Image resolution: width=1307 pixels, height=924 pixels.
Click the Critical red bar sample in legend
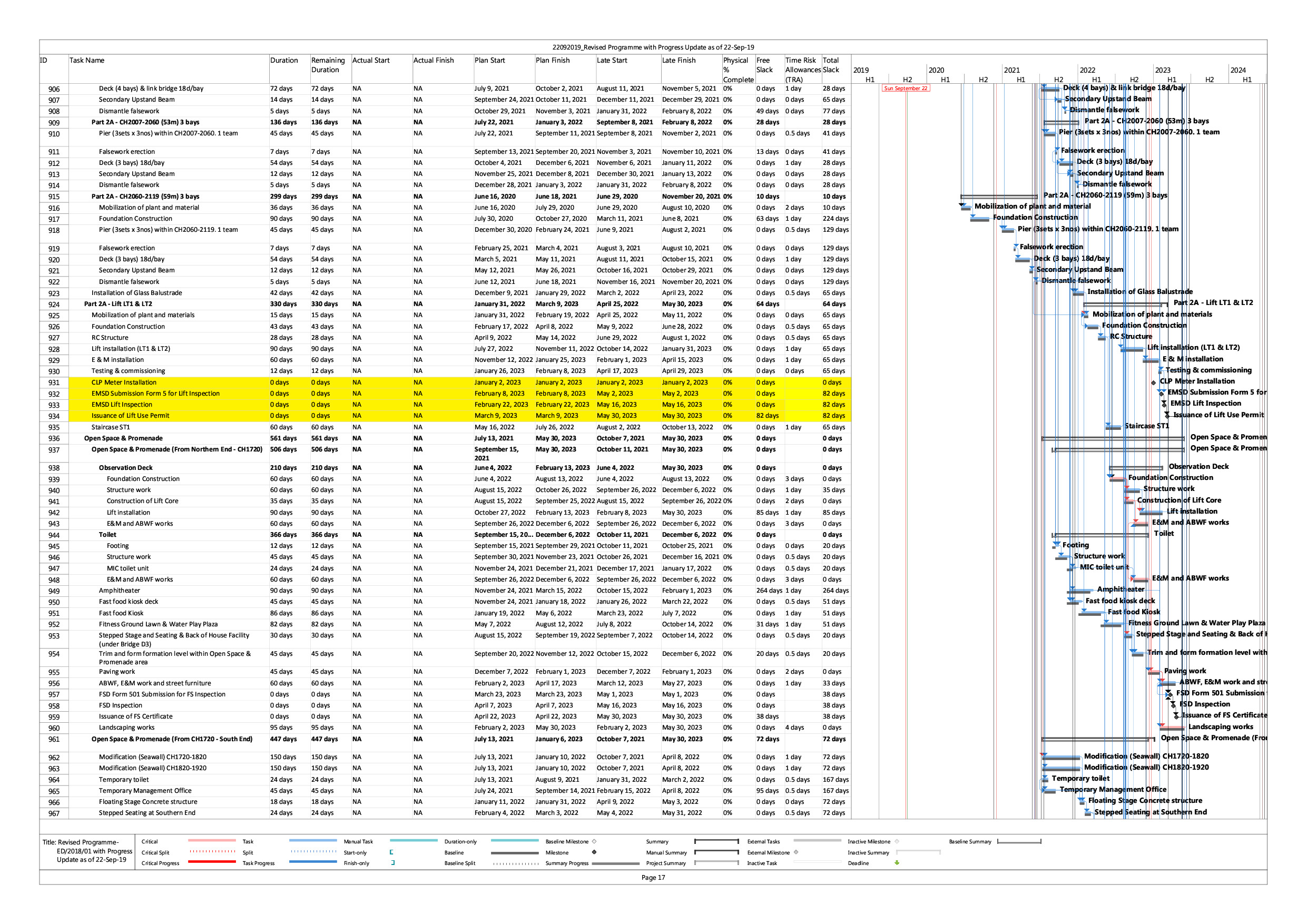pyautogui.click(x=211, y=840)
